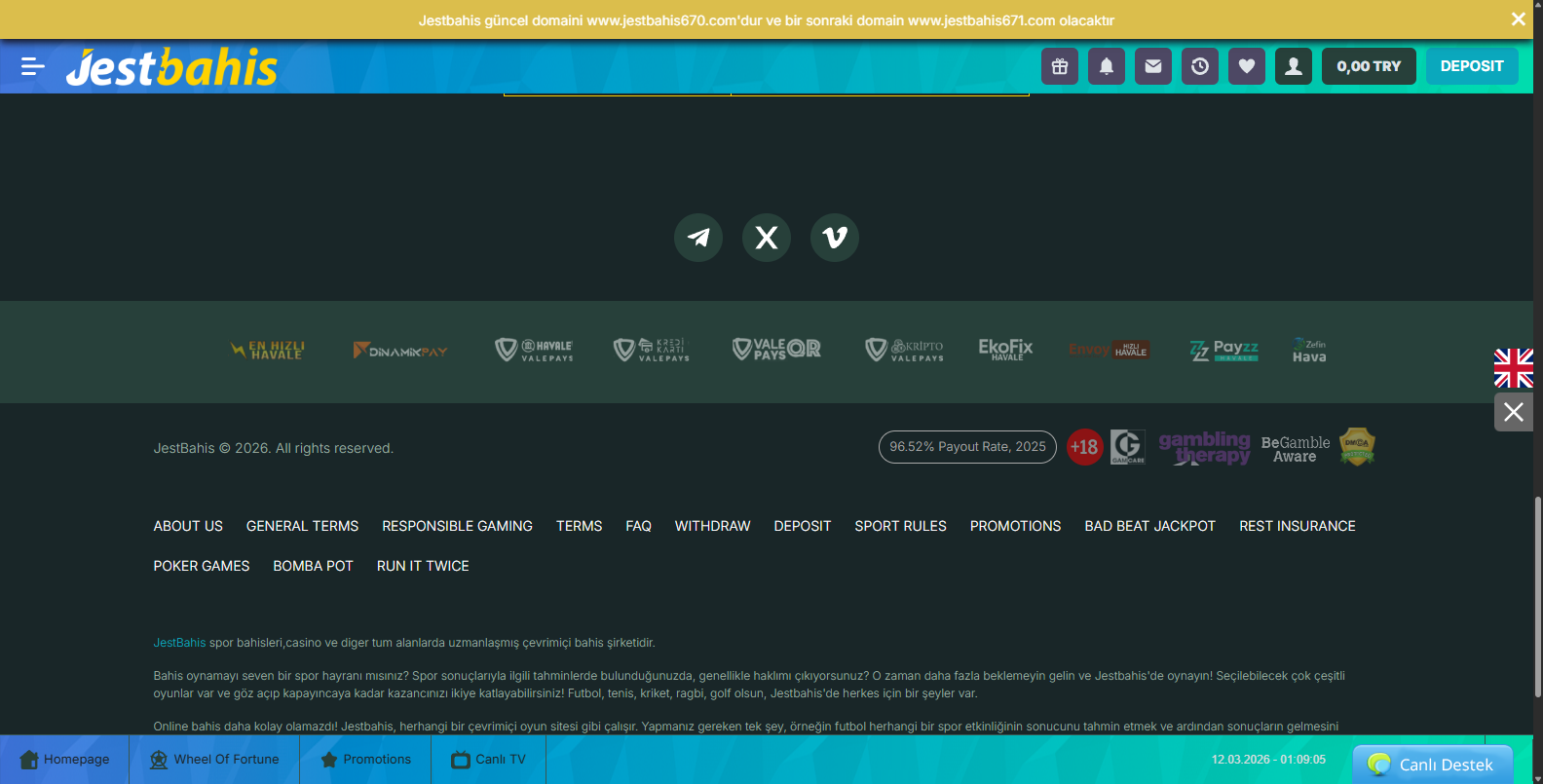Click the Vimeo social icon
Viewport: 1543px width, 784px height.
835,238
